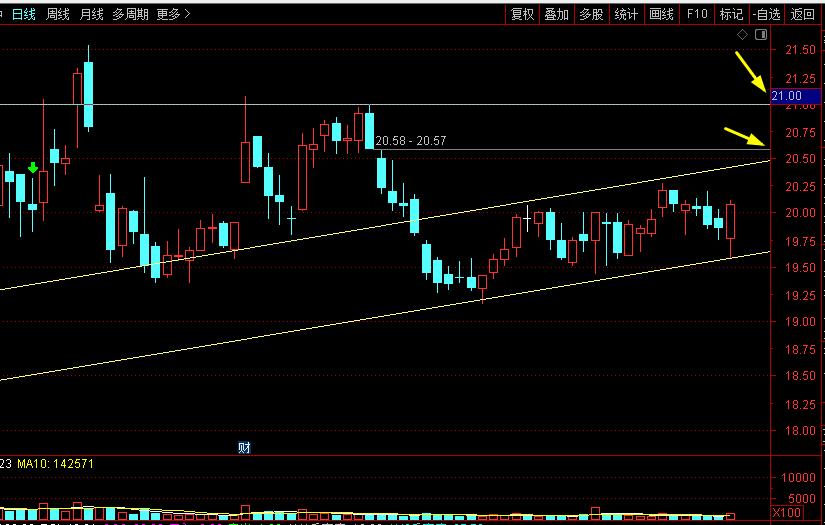
Task: Click the 返回 back button
Action: 802,14
